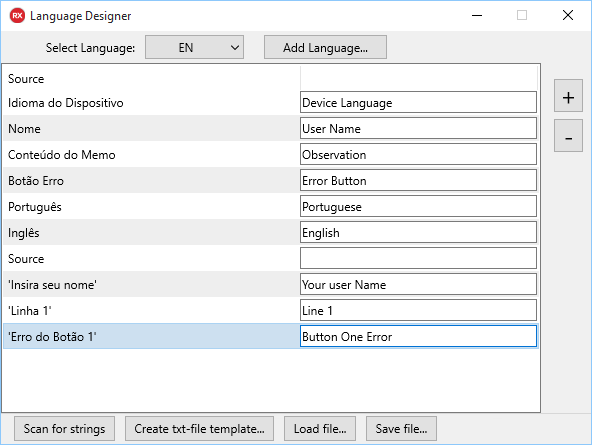Select the 'Inglês' source row
This screenshot has height=445, width=592.
151,233
